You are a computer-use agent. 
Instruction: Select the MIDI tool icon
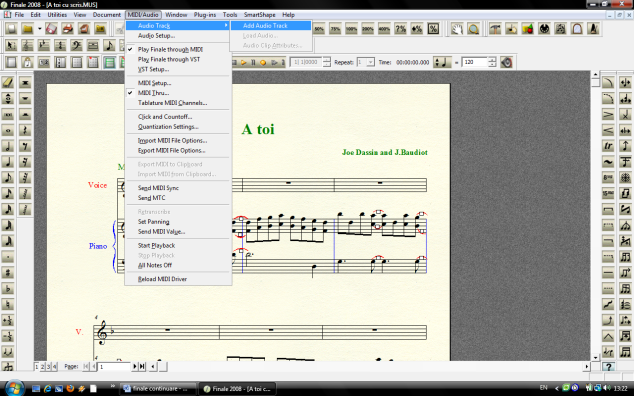pos(544,29)
